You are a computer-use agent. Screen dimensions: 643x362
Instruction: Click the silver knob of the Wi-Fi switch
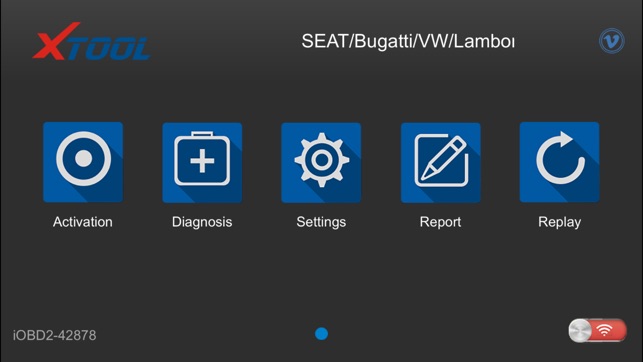[580, 330]
